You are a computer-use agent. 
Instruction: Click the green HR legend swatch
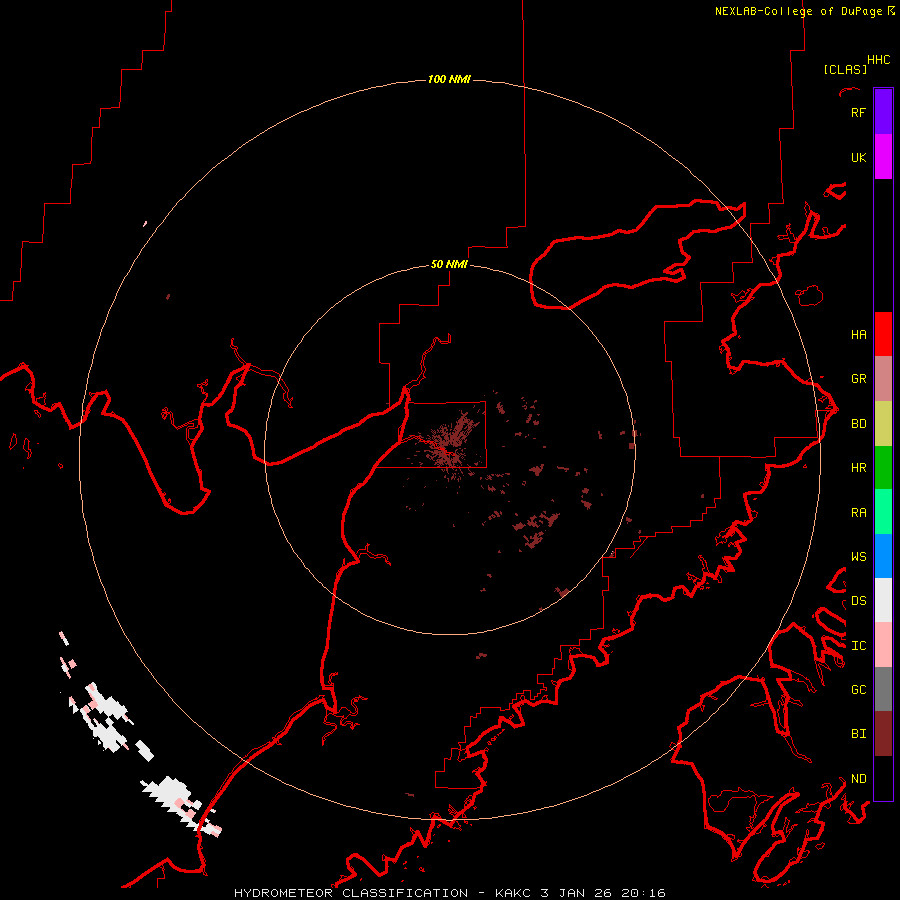pos(883,467)
